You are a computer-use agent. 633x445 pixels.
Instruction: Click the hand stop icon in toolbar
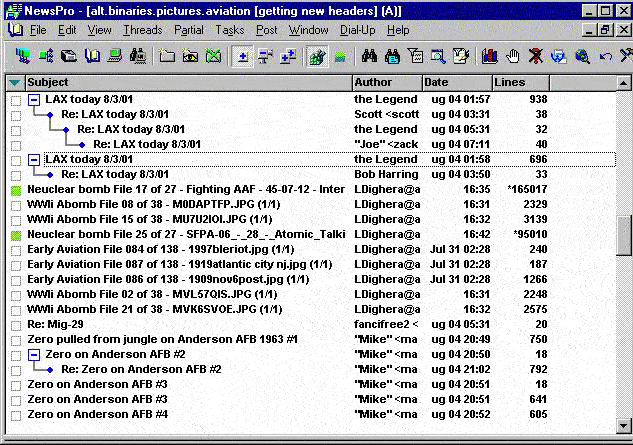[x=514, y=56]
